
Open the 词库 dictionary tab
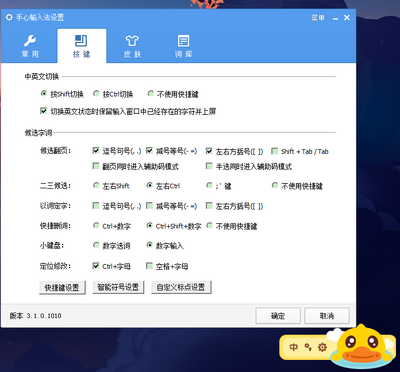pos(183,46)
